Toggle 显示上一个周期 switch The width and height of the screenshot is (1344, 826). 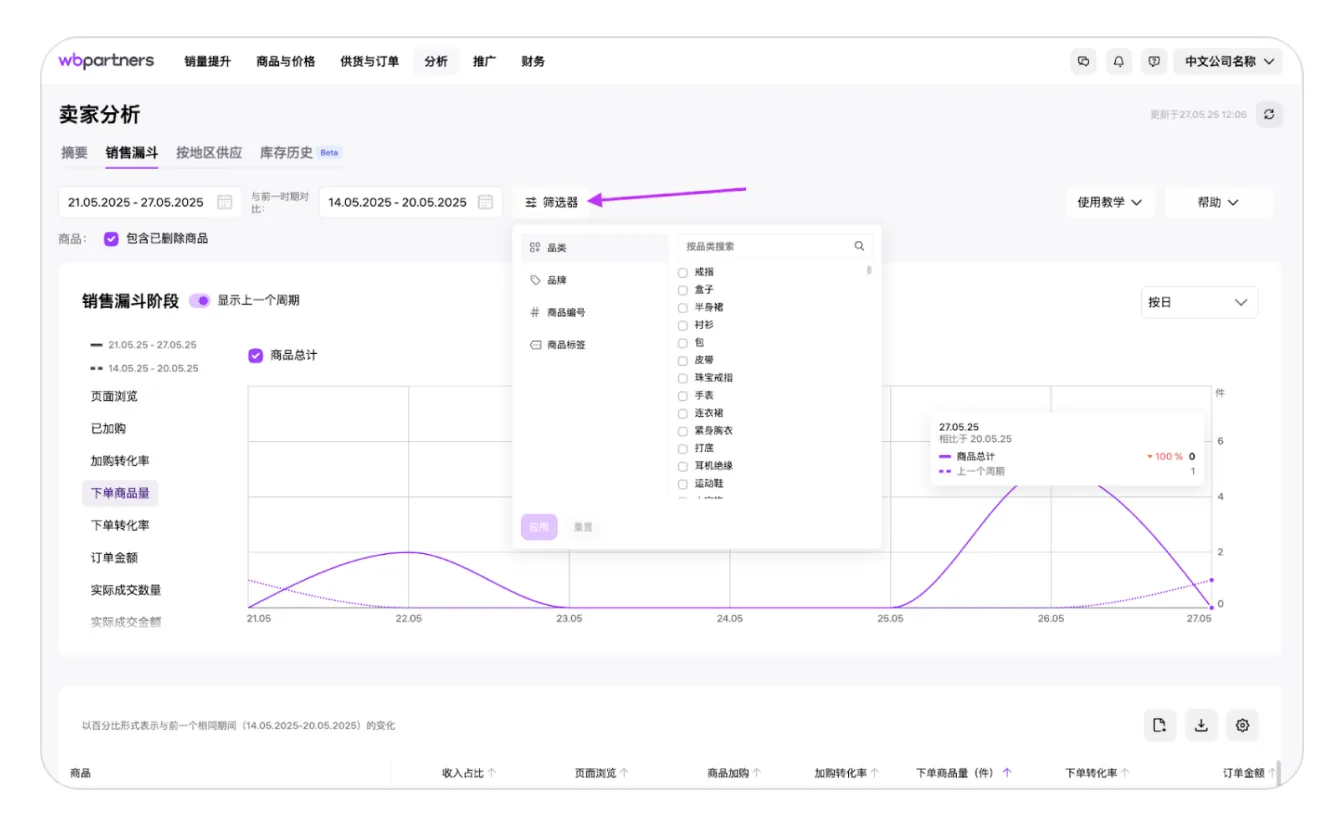(200, 301)
